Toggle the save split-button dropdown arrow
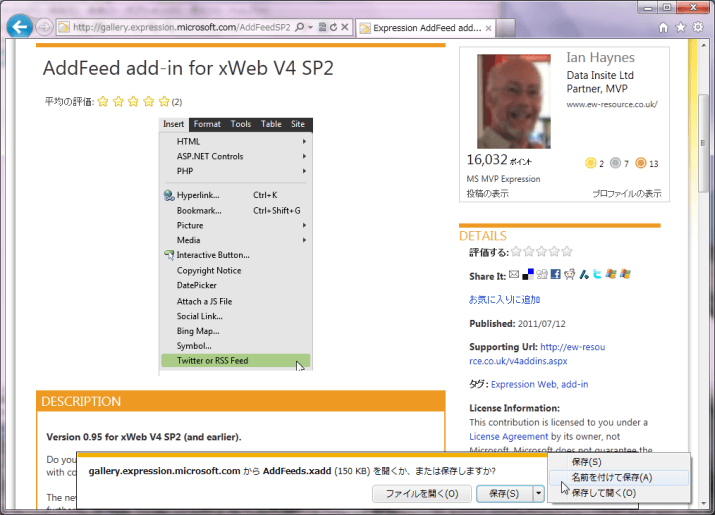Image resolution: width=715 pixels, height=515 pixels. click(539, 494)
